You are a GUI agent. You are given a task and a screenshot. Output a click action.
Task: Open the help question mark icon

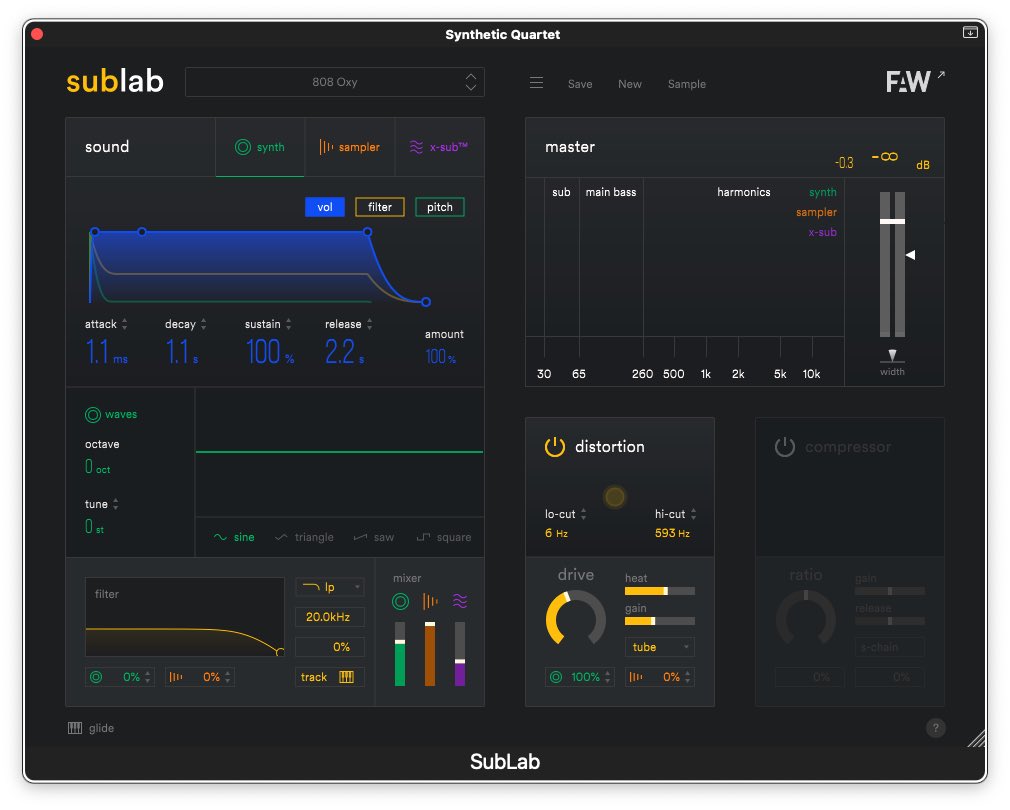pos(935,728)
